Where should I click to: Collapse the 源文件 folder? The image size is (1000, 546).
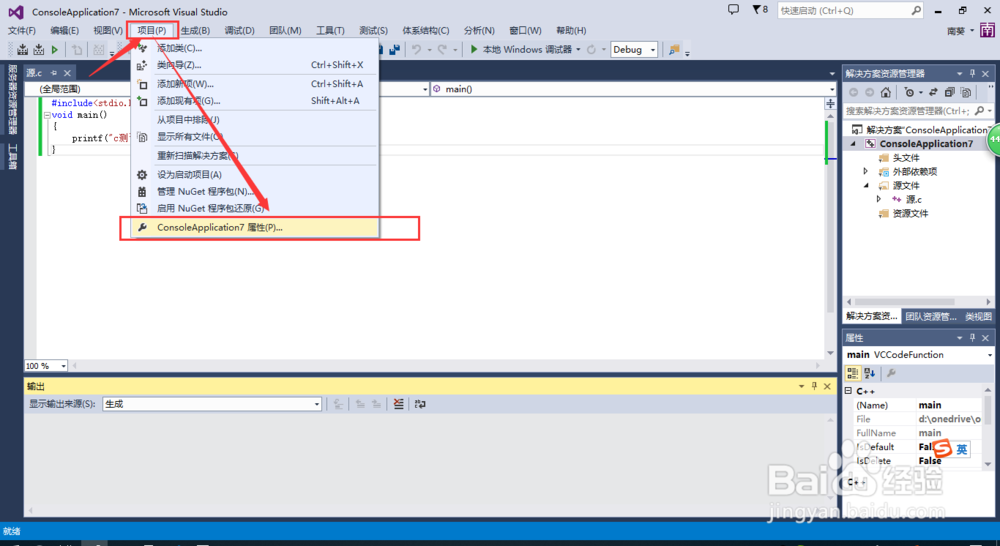point(865,186)
